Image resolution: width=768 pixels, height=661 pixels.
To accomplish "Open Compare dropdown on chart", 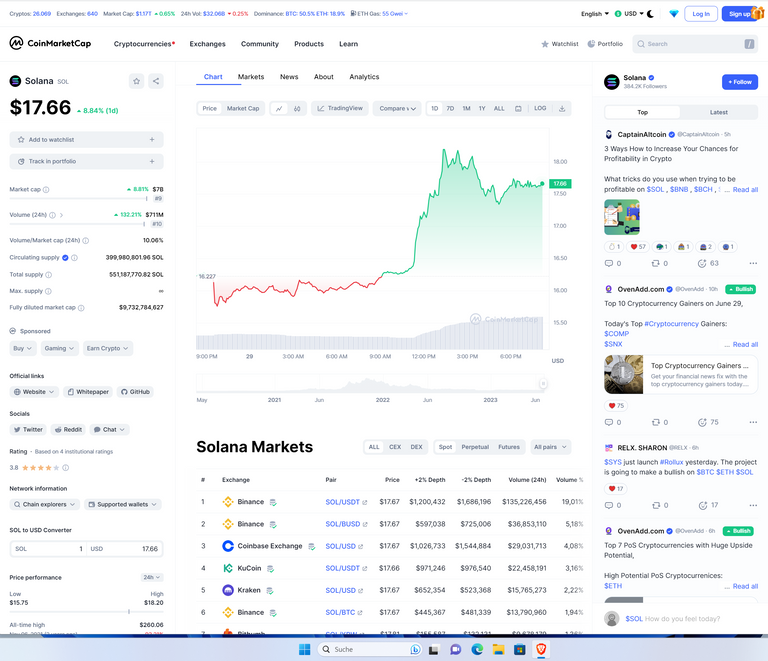I will click(x=397, y=109).
